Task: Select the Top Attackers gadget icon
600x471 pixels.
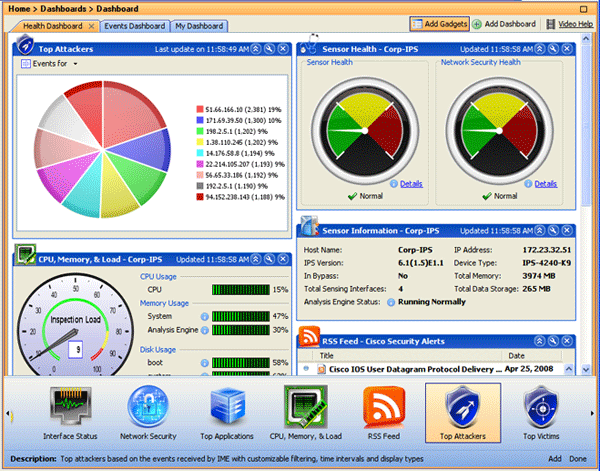Action: [463, 408]
